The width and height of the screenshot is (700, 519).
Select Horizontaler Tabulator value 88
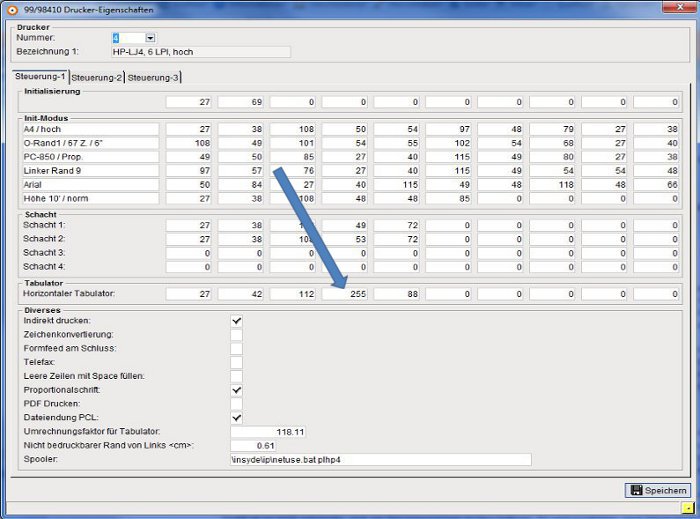397,294
